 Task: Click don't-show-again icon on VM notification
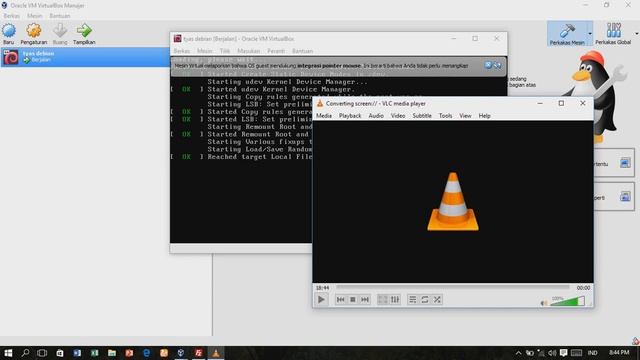click(x=497, y=65)
